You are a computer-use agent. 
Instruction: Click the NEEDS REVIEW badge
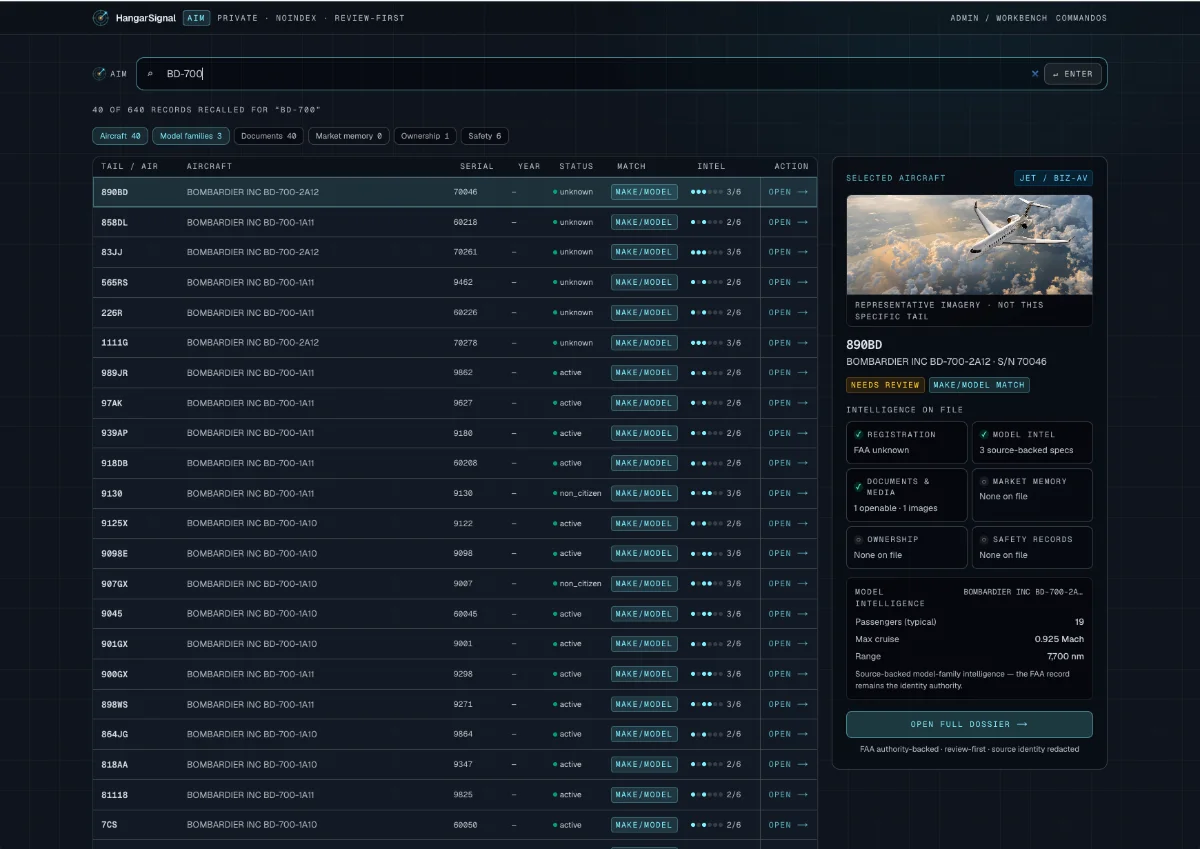pos(885,385)
